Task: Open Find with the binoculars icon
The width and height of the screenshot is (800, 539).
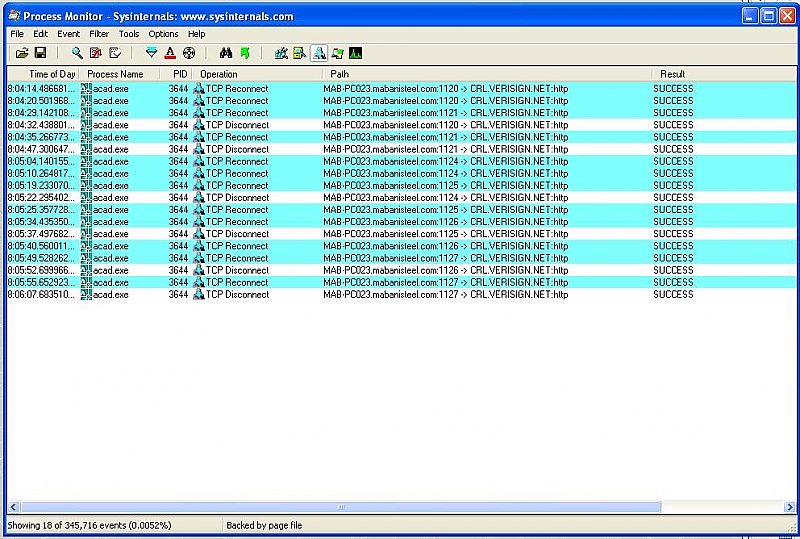Action: [x=226, y=53]
